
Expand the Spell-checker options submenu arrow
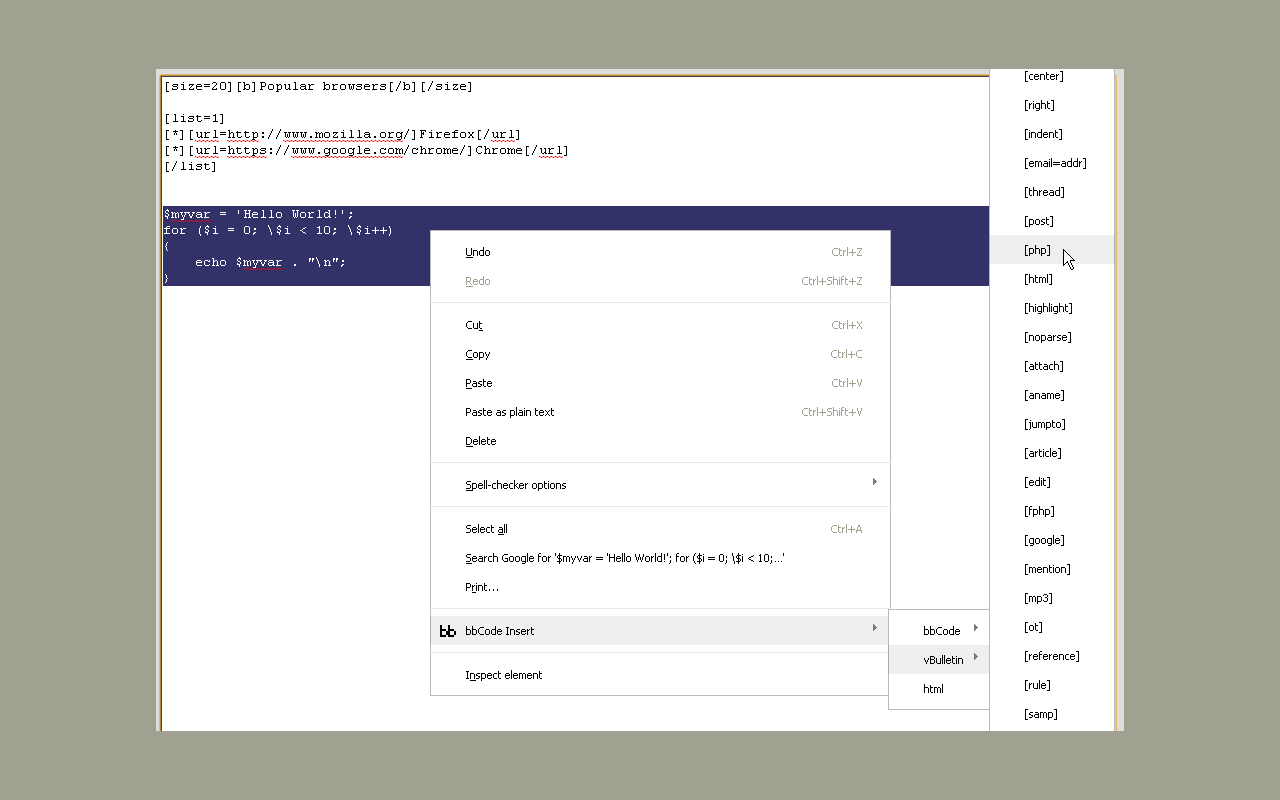point(874,482)
